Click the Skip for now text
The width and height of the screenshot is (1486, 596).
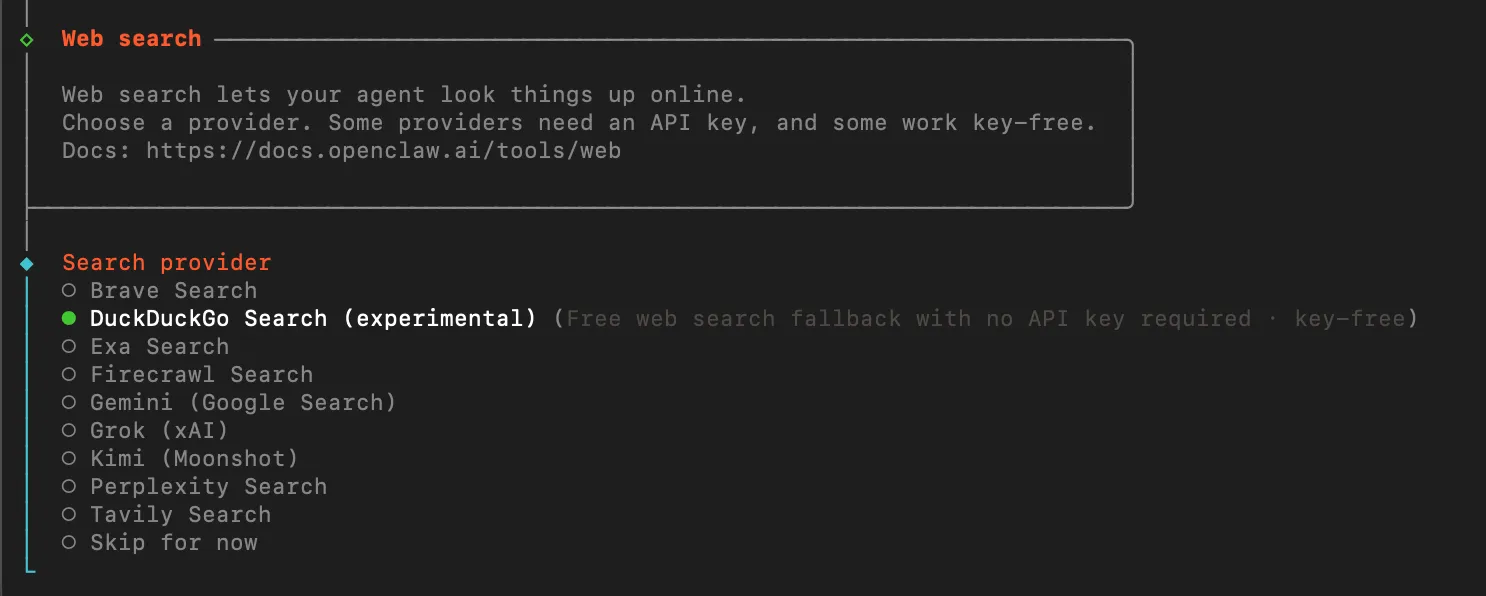(174, 543)
